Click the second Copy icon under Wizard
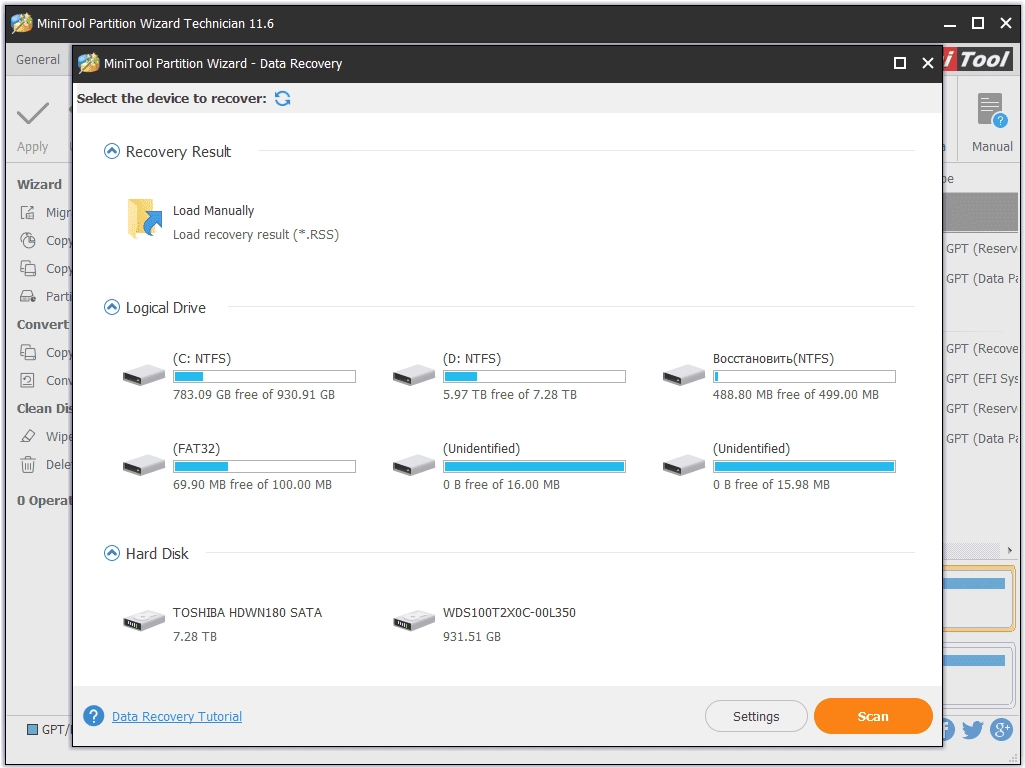Viewport: 1025px width, 768px height. (x=27, y=269)
